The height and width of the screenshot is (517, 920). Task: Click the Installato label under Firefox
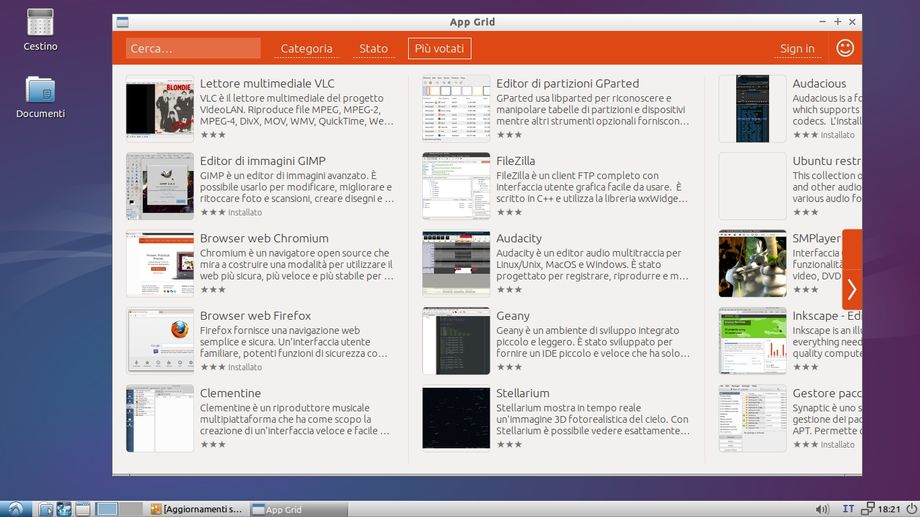pos(245,367)
